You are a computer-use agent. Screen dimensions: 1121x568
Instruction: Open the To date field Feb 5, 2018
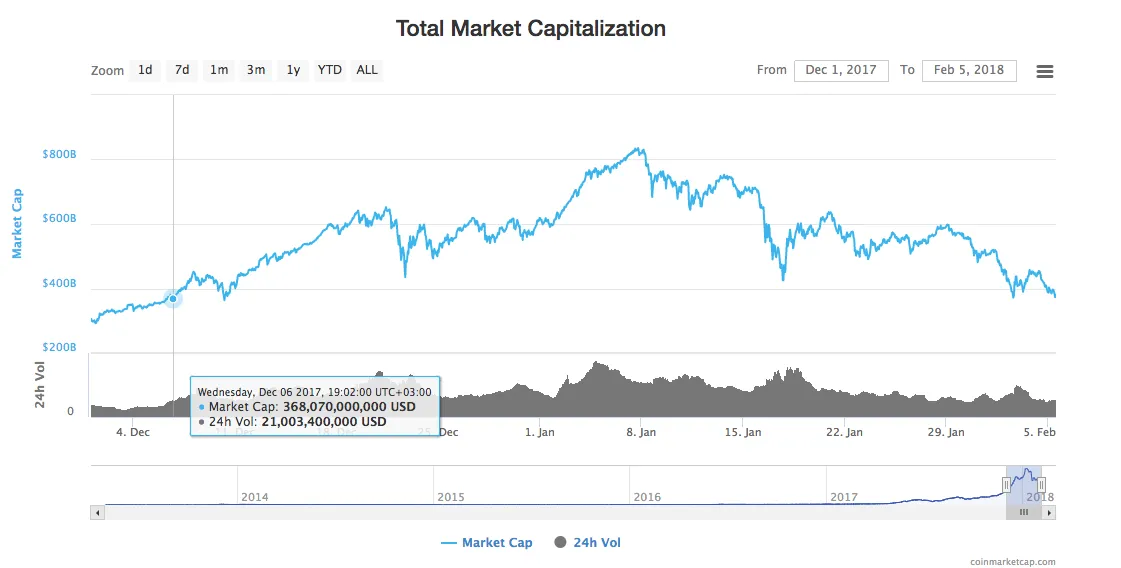click(969, 70)
